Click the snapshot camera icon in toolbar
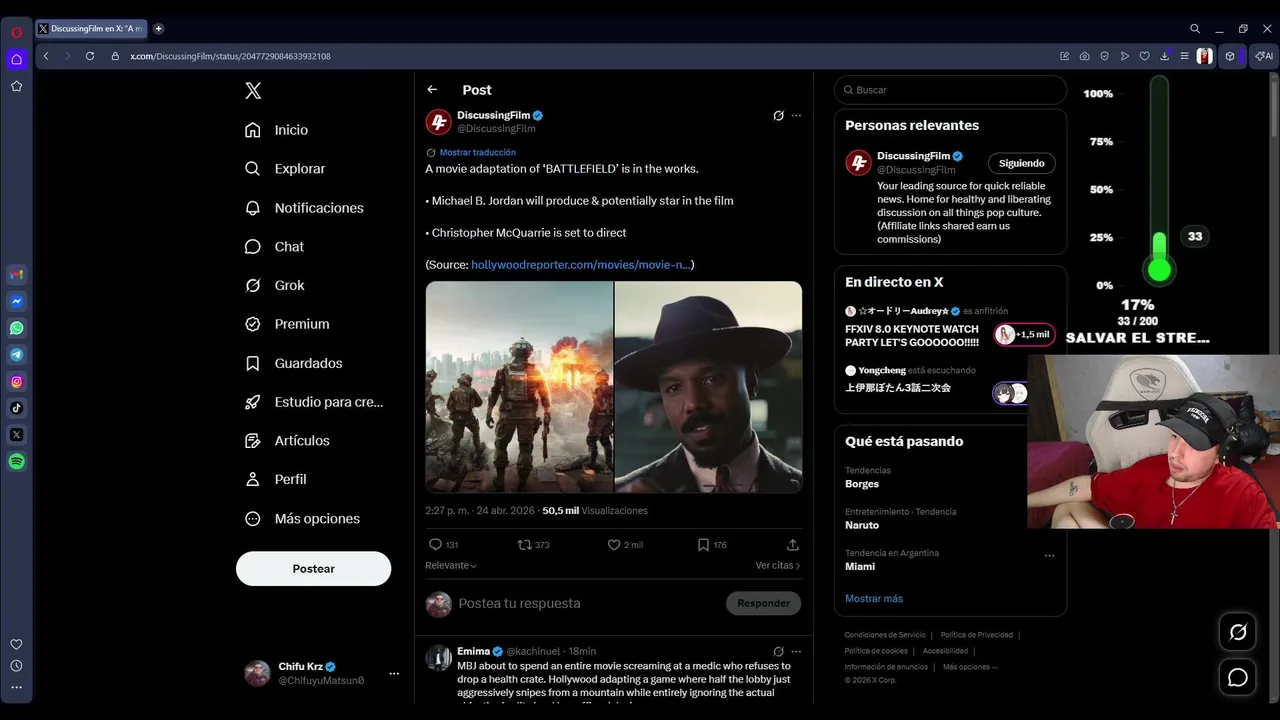1280x720 pixels. (x=1085, y=56)
